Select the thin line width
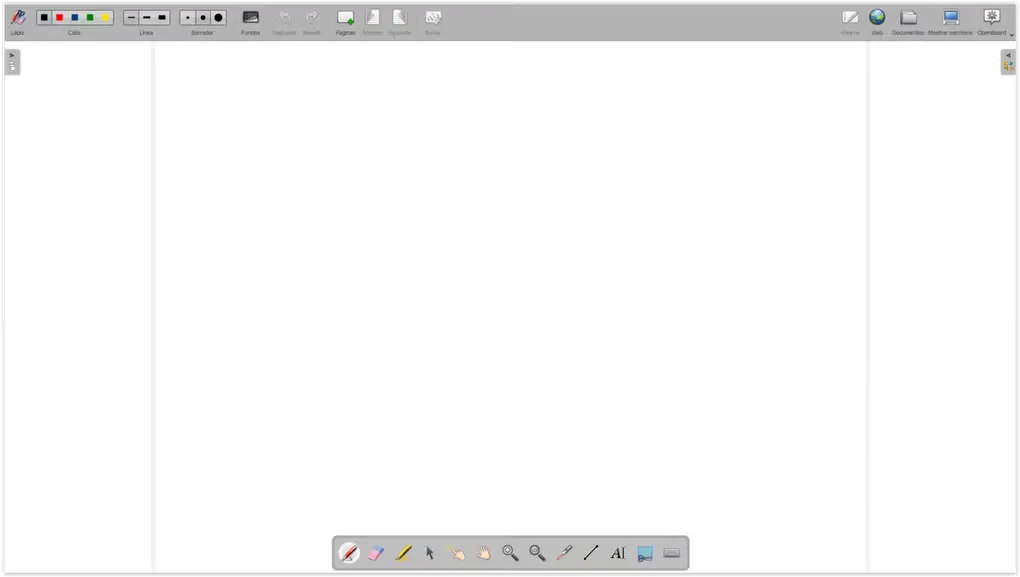Viewport: 1020px width, 577px height. [x=131, y=18]
